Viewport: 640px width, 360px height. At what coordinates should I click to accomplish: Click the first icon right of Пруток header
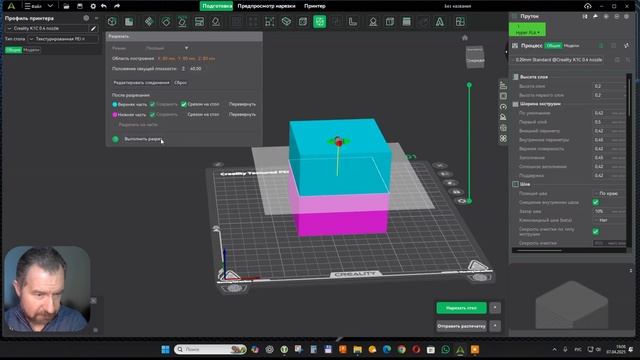[x=585, y=16]
